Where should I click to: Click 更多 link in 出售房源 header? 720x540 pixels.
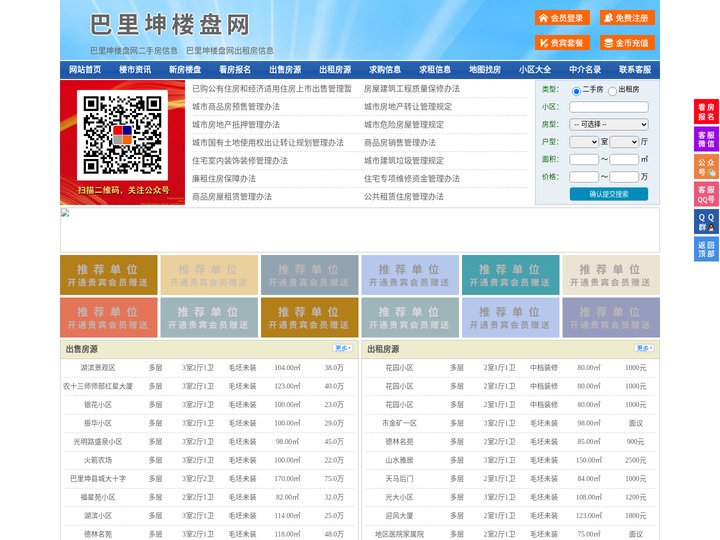coord(343,349)
